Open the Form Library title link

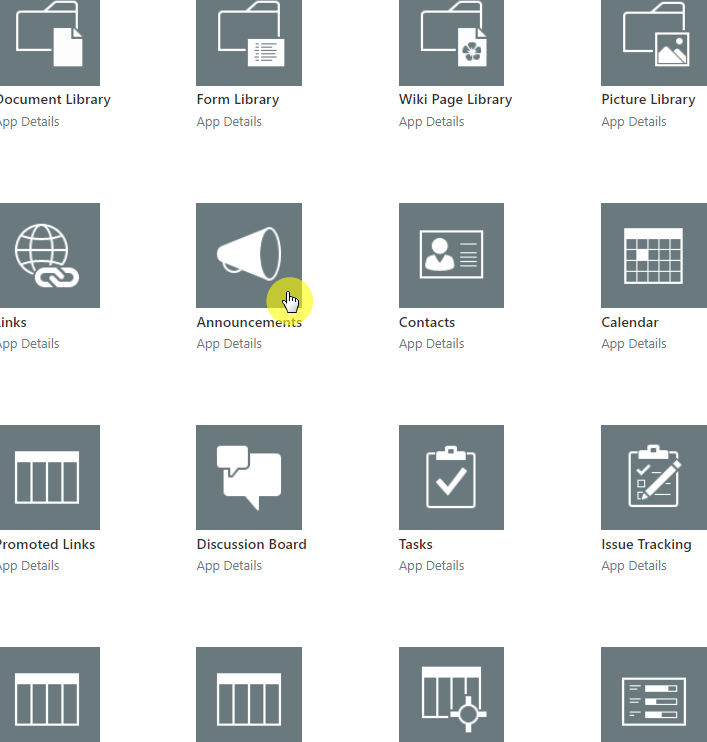238,100
